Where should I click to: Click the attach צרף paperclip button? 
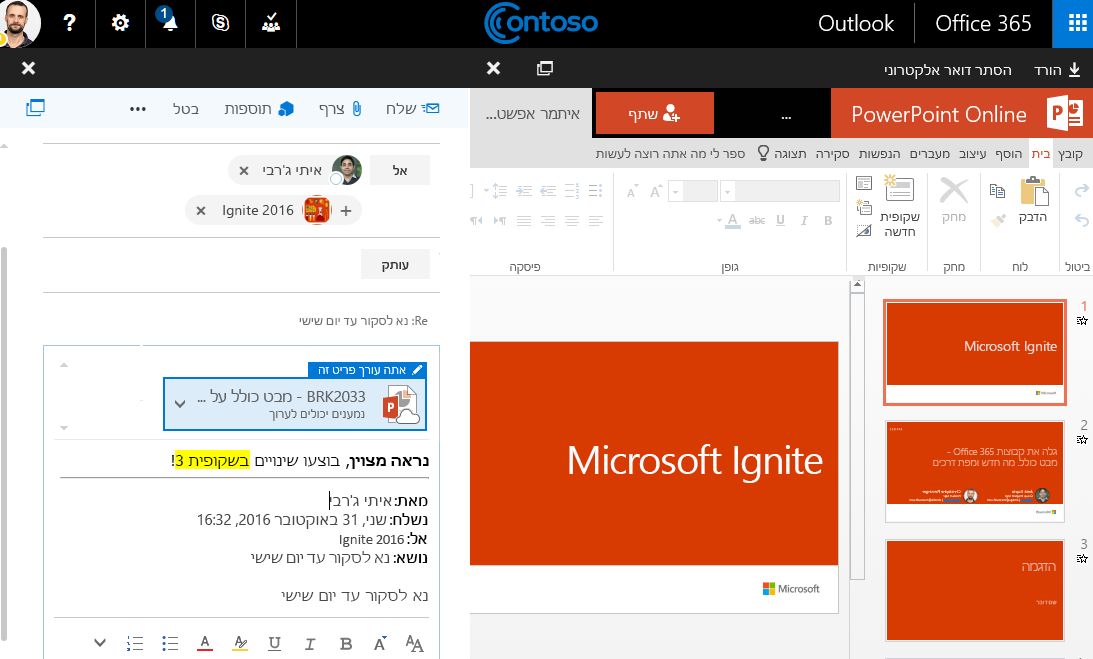[x=340, y=109]
